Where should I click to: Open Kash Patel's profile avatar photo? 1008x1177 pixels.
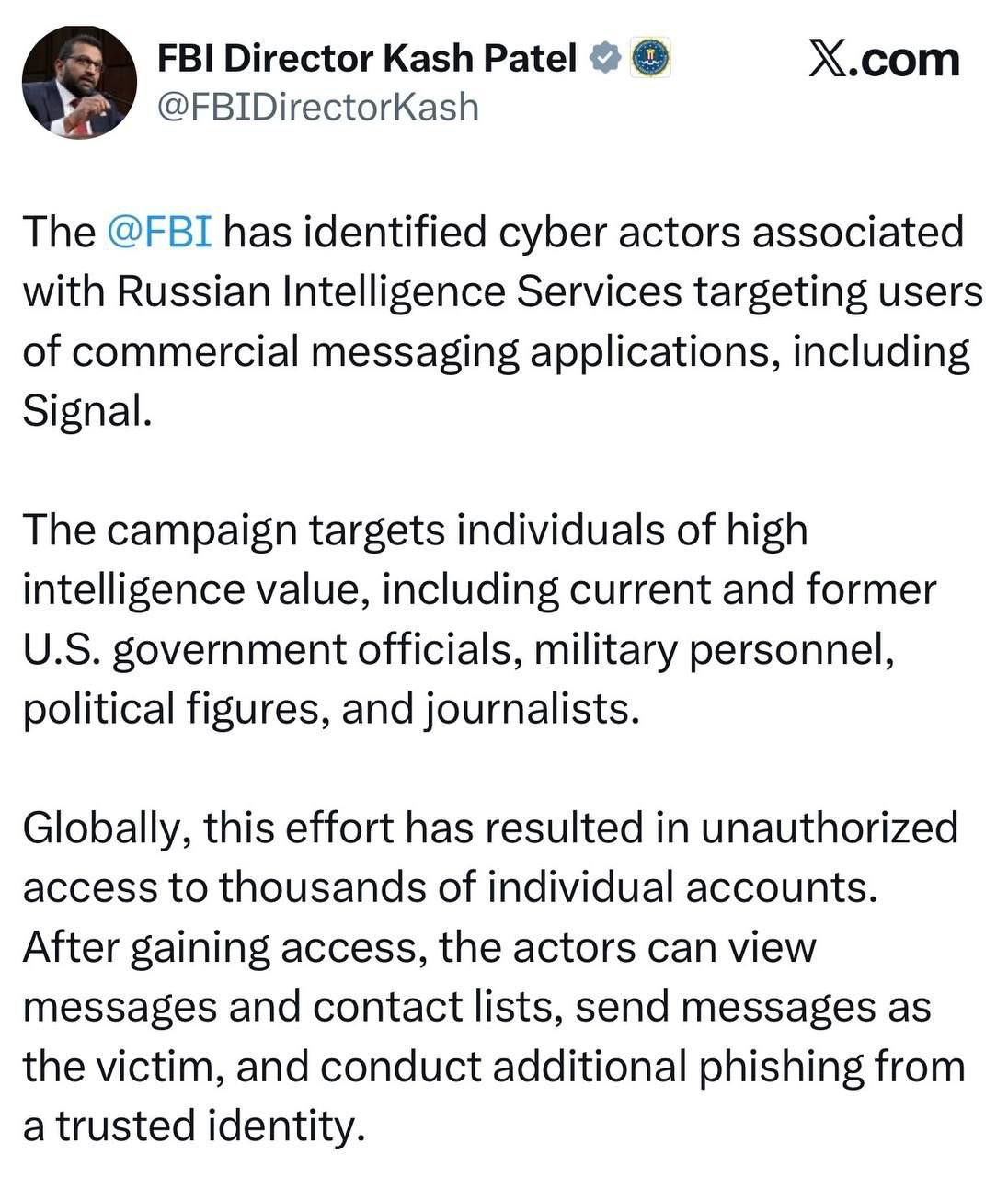click(78, 82)
